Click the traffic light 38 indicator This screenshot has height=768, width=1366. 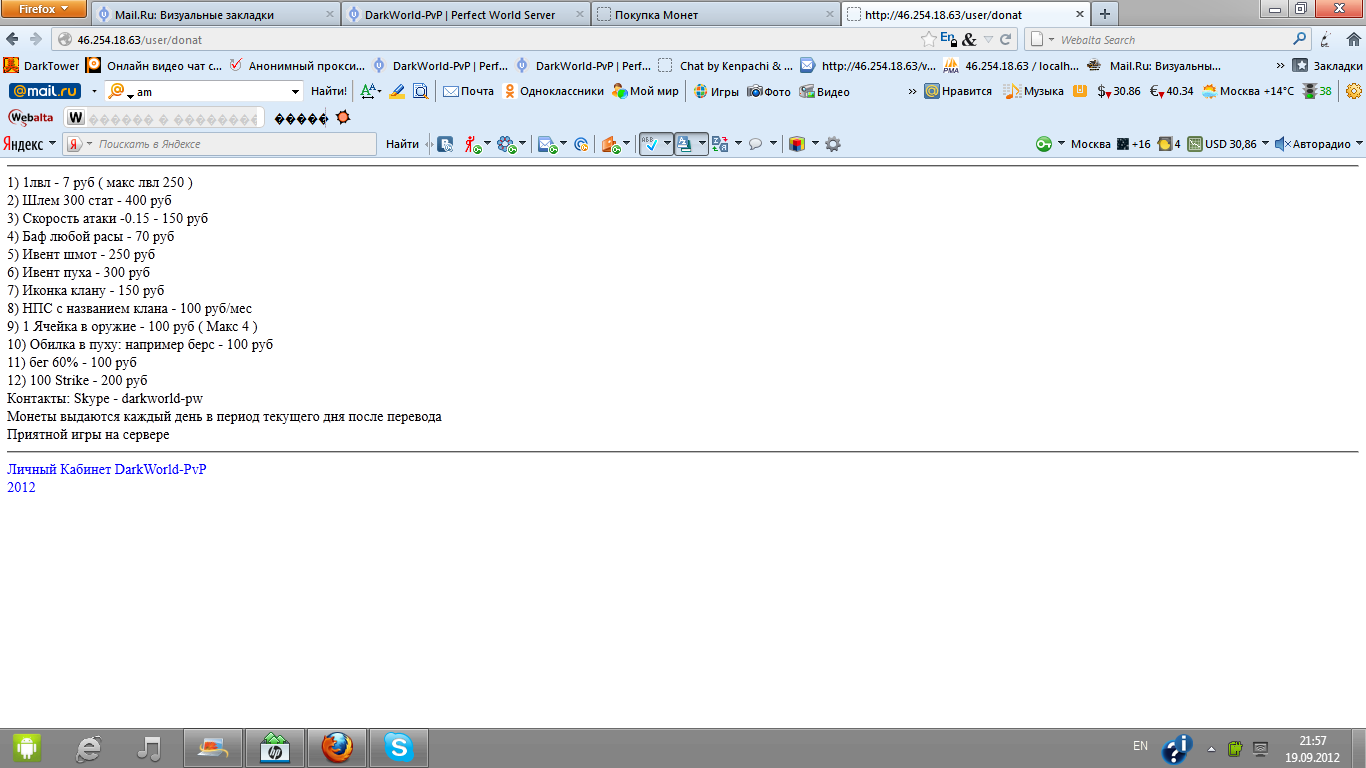coord(1317,91)
